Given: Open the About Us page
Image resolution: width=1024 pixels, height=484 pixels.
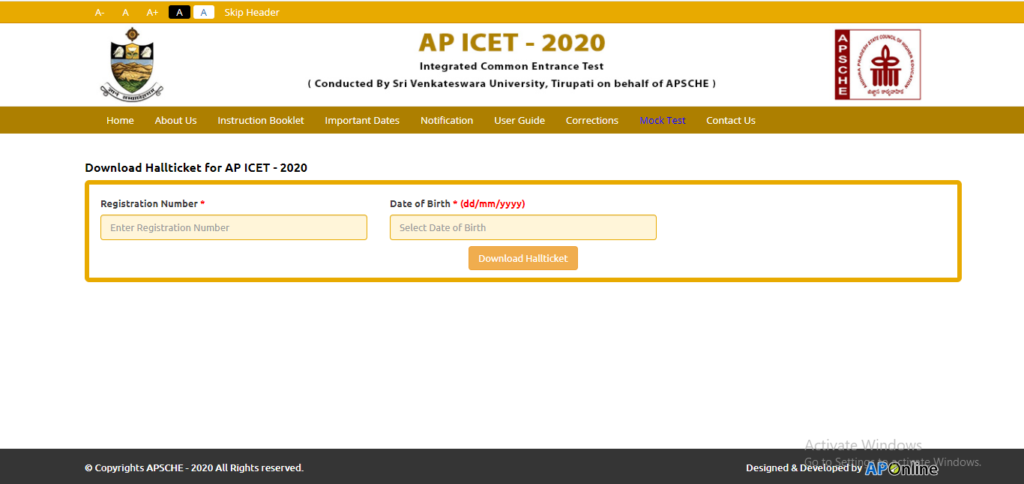Looking at the screenshot, I should 176,120.
